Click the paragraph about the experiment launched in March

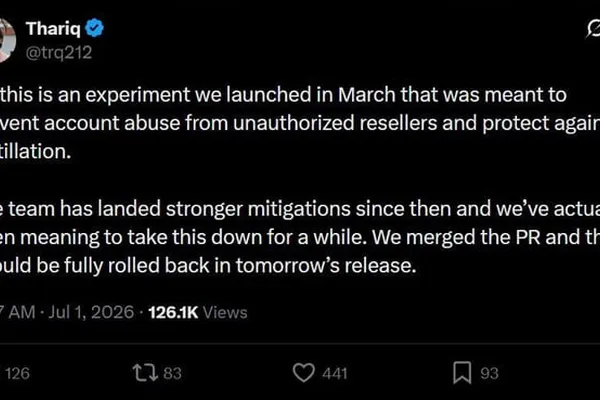pos(300,123)
